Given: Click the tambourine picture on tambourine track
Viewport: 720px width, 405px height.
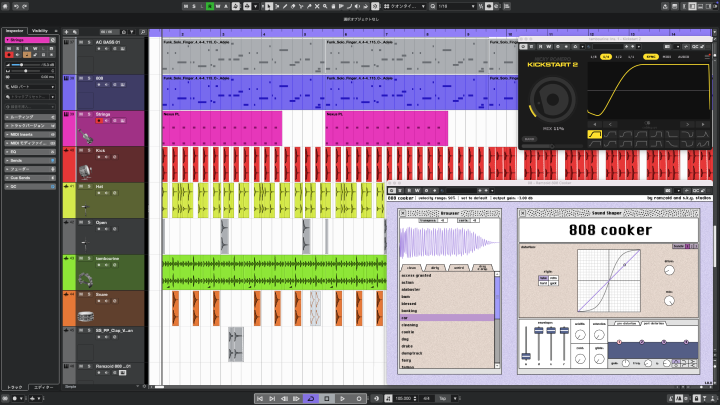Looking at the screenshot, I should tap(85, 280).
